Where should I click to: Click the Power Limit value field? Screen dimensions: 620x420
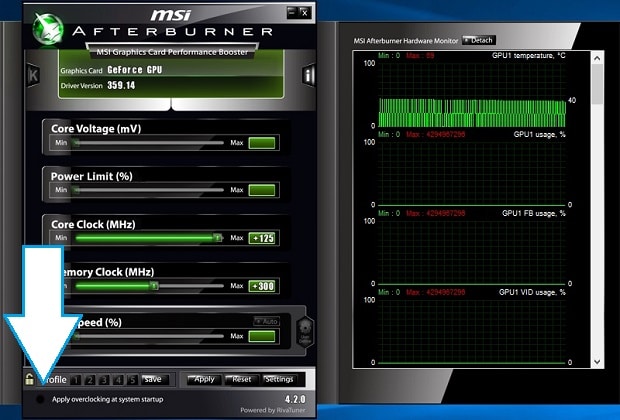coord(262,190)
